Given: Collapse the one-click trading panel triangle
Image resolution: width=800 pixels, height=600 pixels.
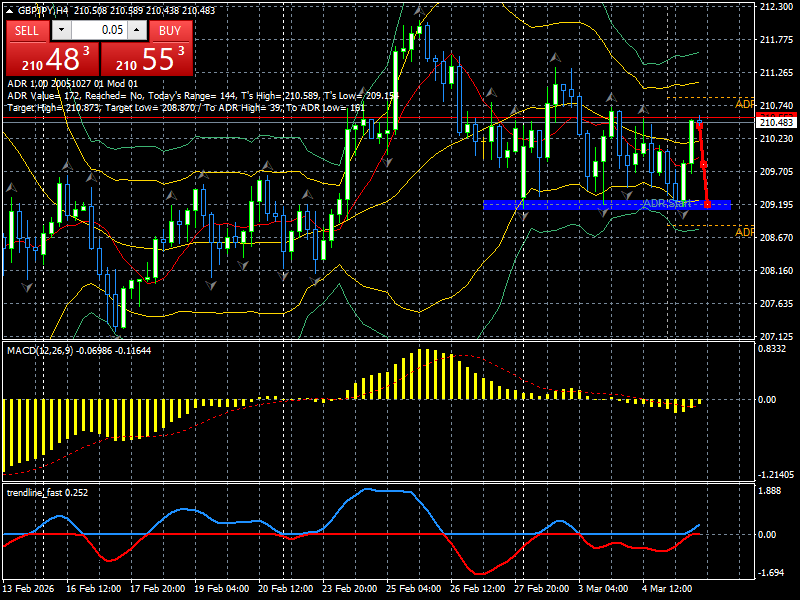Looking at the screenshot, I should 10,11.
